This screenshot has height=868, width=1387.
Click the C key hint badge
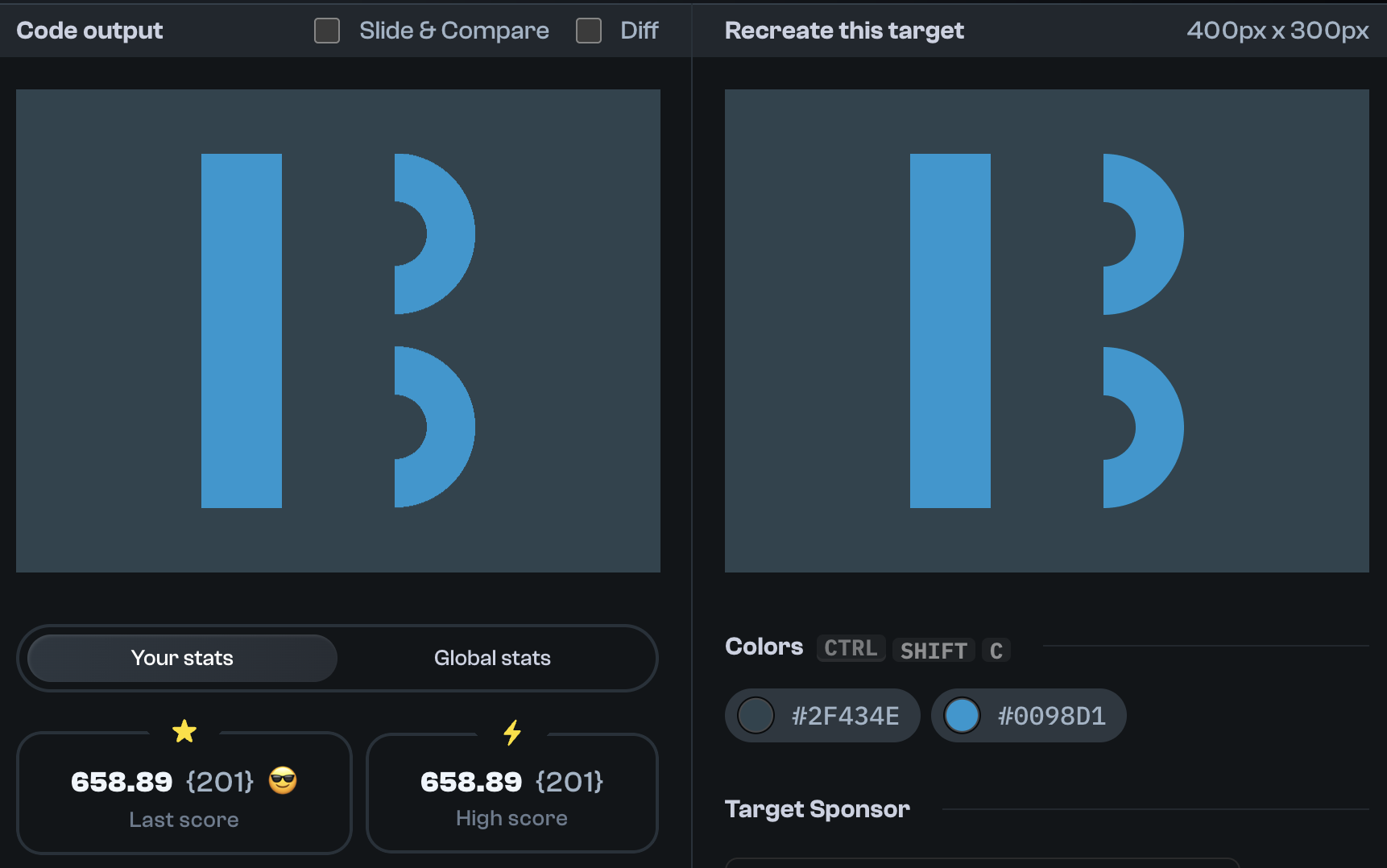click(x=996, y=650)
